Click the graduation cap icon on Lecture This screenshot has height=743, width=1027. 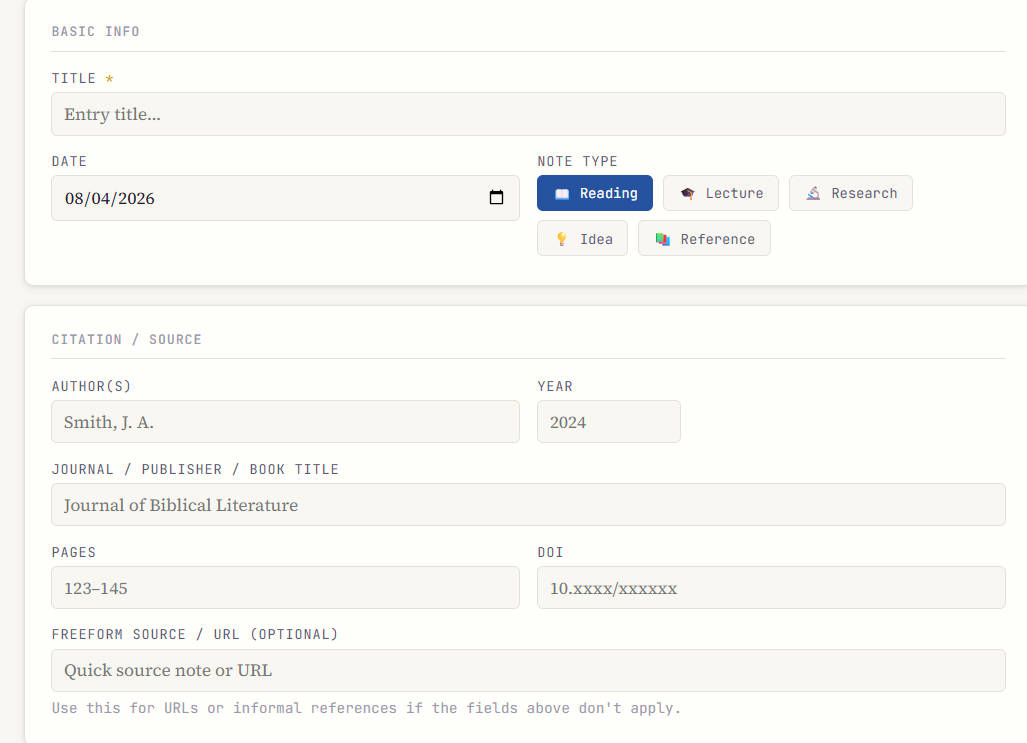click(x=687, y=194)
